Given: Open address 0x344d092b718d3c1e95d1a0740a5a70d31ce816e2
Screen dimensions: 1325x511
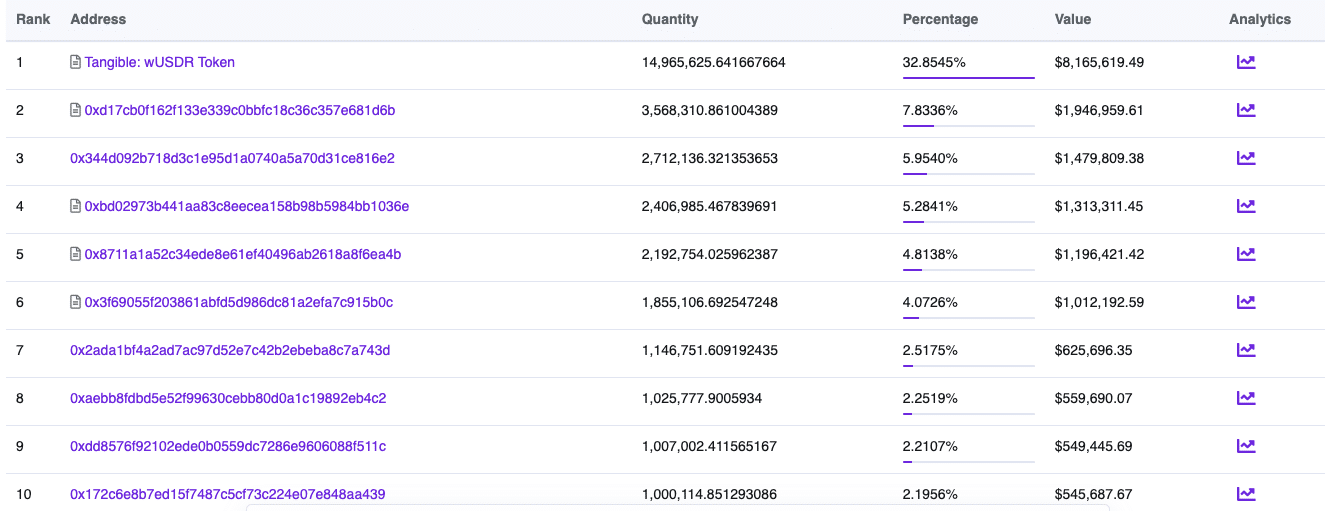Looking at the screenshot, I should pyautogui.click(x=232, y=158).
